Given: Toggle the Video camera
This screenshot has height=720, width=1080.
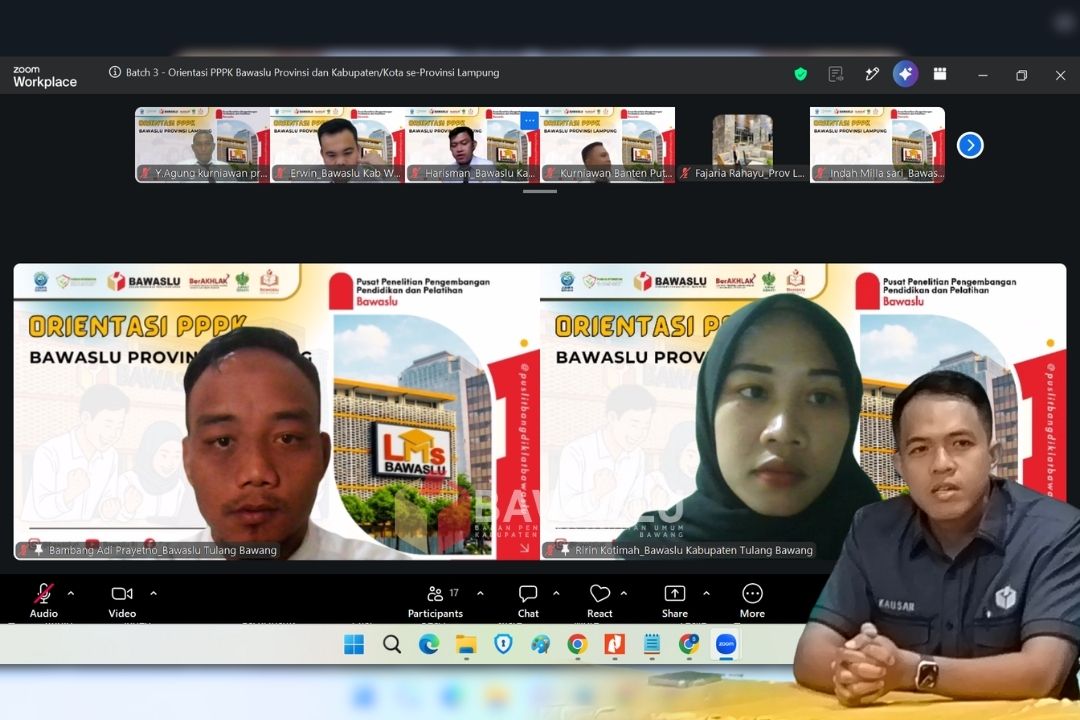Looking at the screenshot, I should point(122,601).
